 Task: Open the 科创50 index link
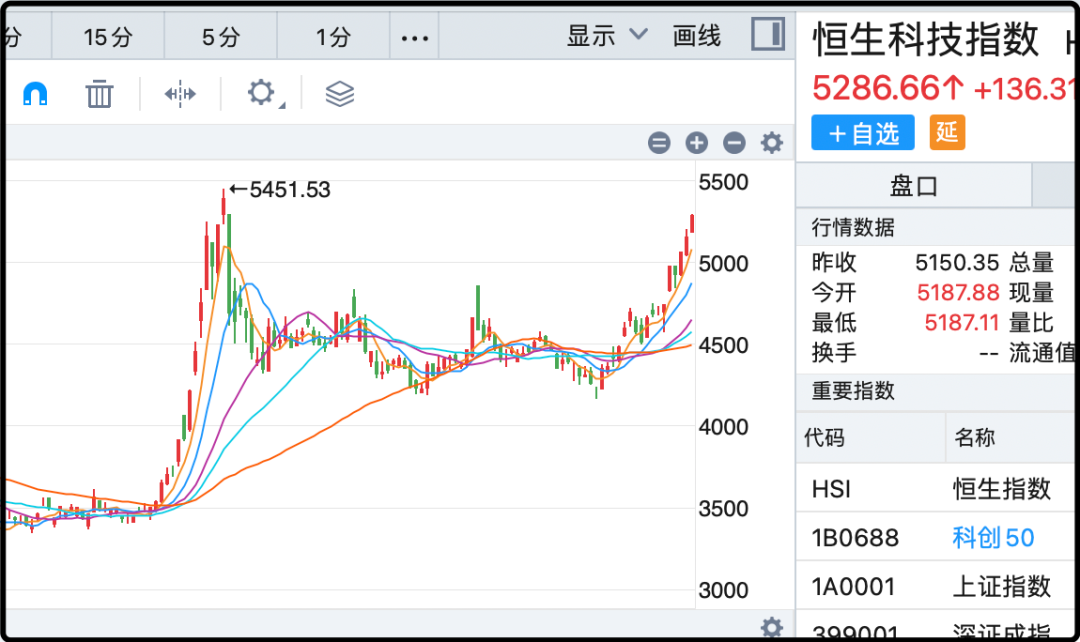(993, 538)
